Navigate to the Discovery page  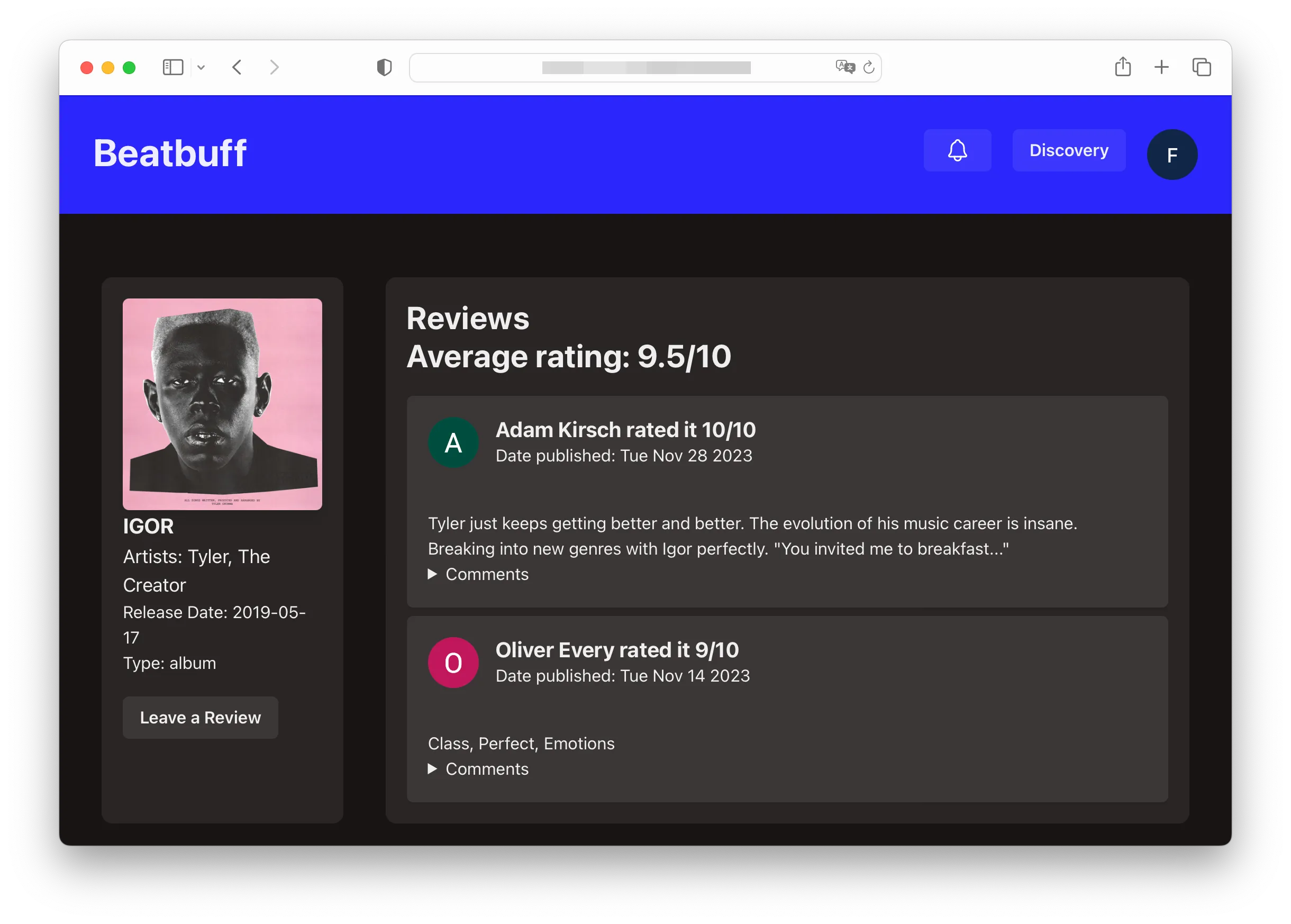coord(1069,150)
